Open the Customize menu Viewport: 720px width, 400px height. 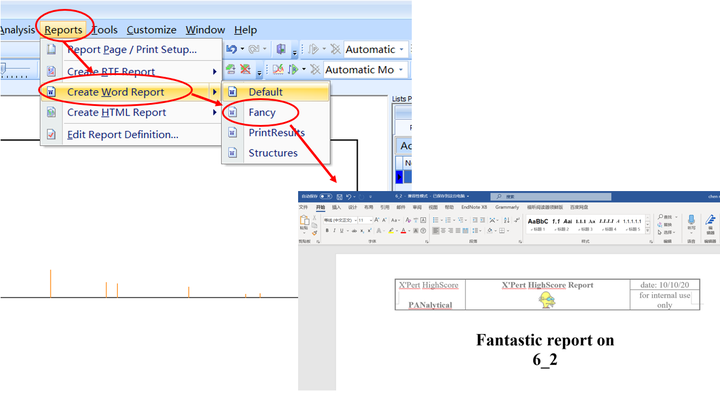pos(152,30)
